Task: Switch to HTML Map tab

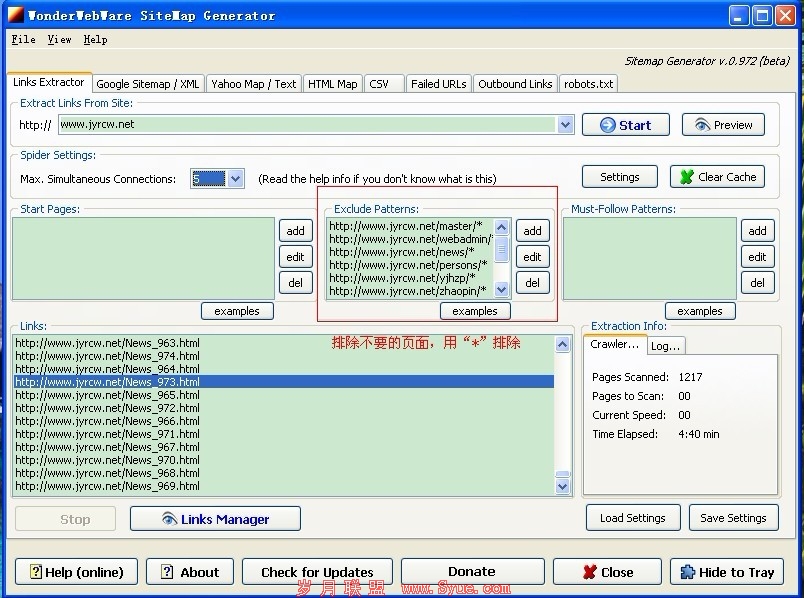Action: (333, 84)
